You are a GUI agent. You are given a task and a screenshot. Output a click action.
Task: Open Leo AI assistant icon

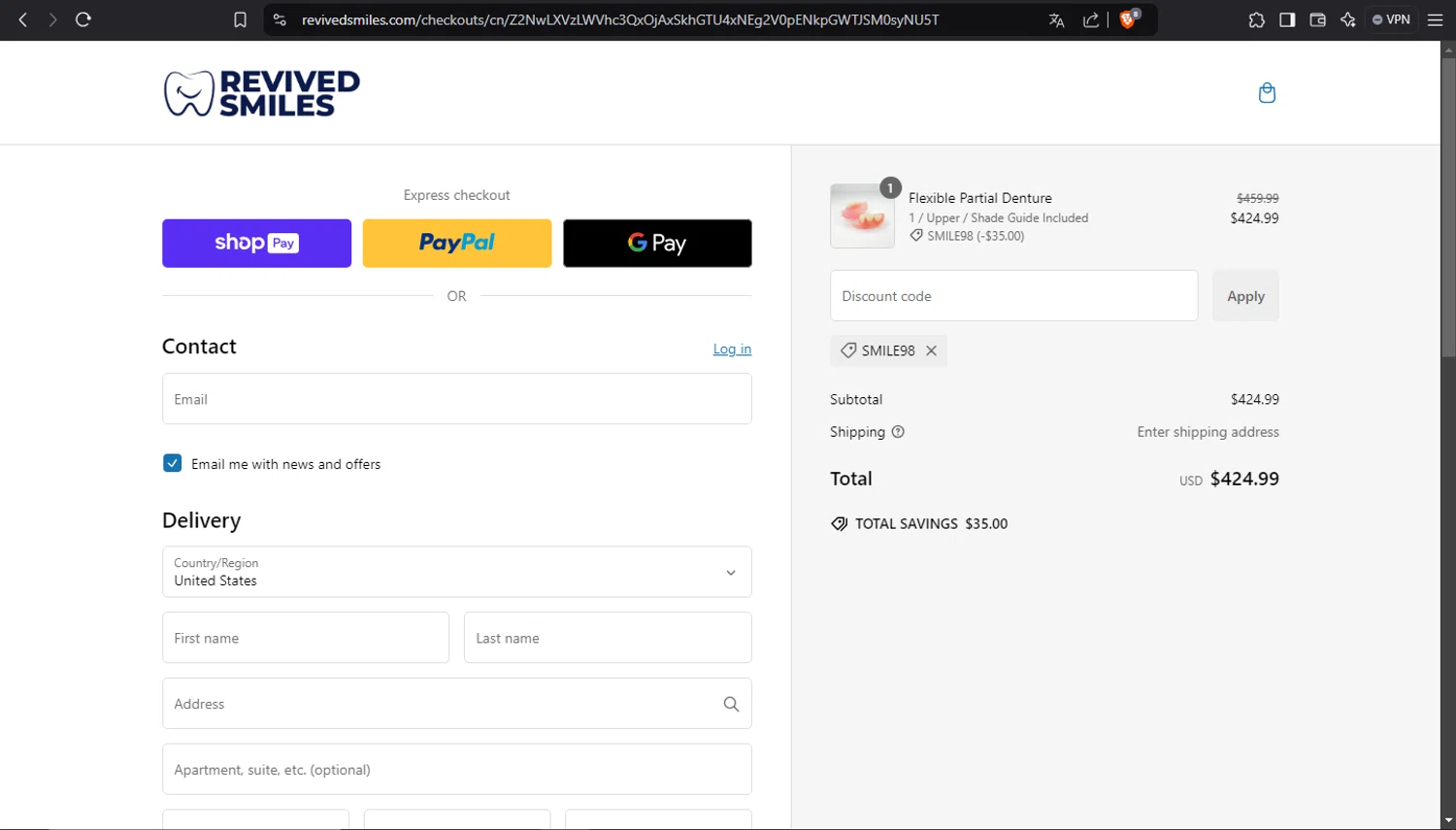point(1348,19)
